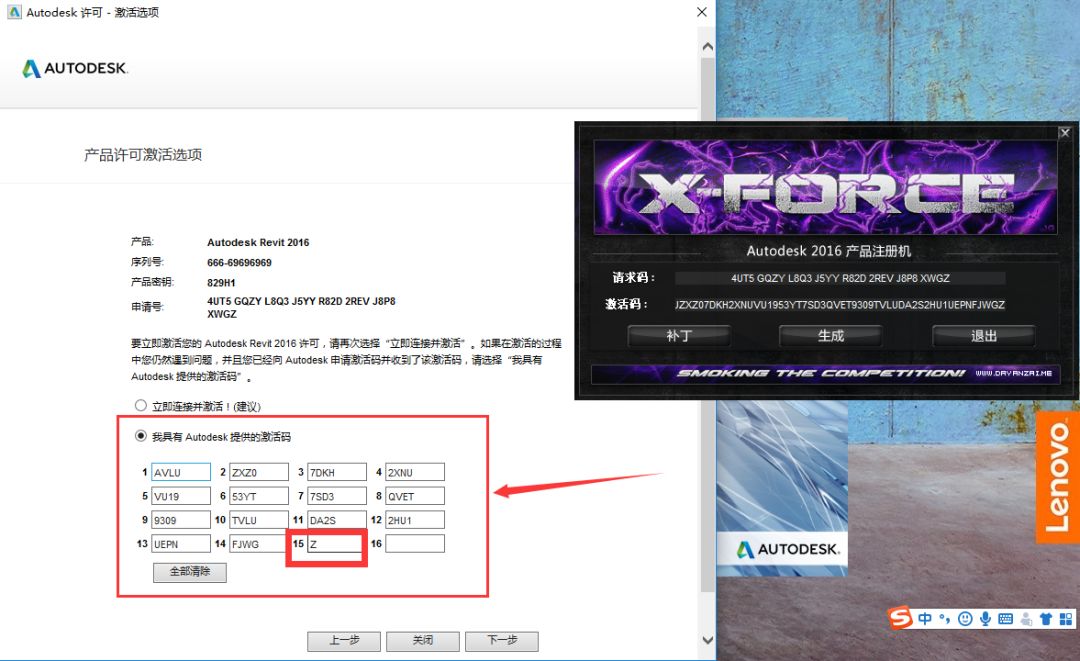Image resolution: width=1080 pixels, height=661 pixels.
Task: Click the vertical scrollbar thumb in license dialog
Action: [x=707, y=324]
